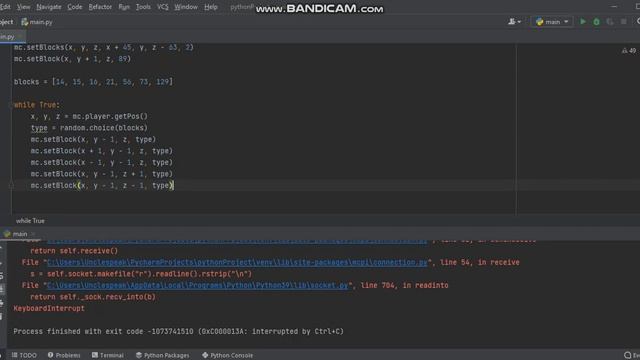
Task: Click the line 'type = random.choice(blocks)'
Action: pyautogui.click(x=89, y=128)
